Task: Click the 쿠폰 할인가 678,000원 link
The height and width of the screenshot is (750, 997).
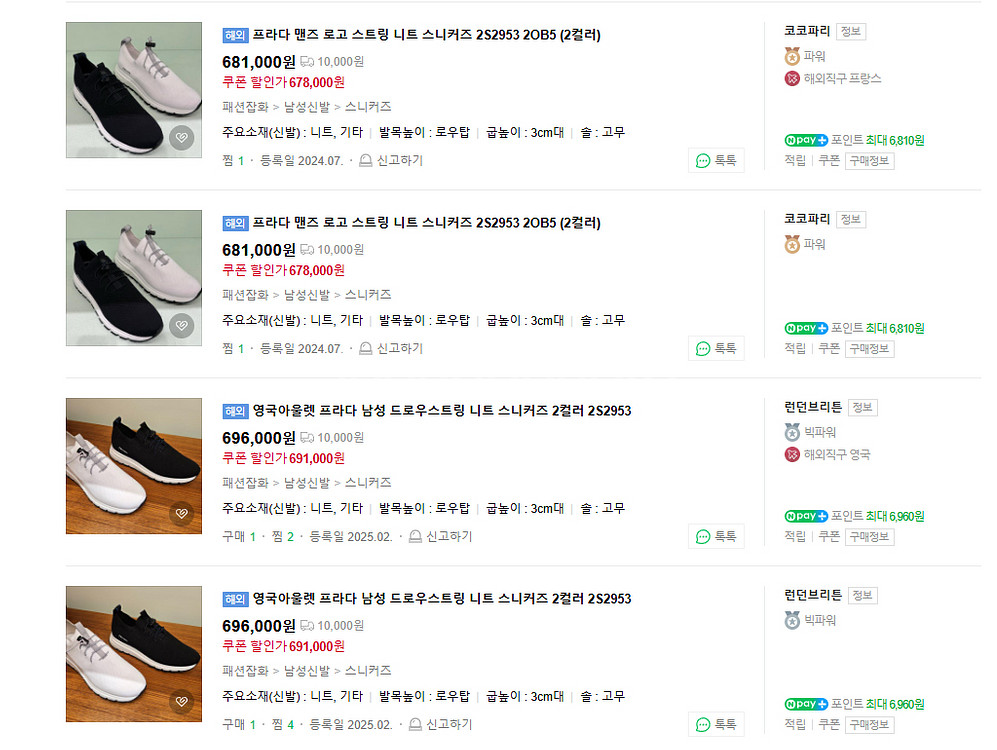Action: coord(283,83)
